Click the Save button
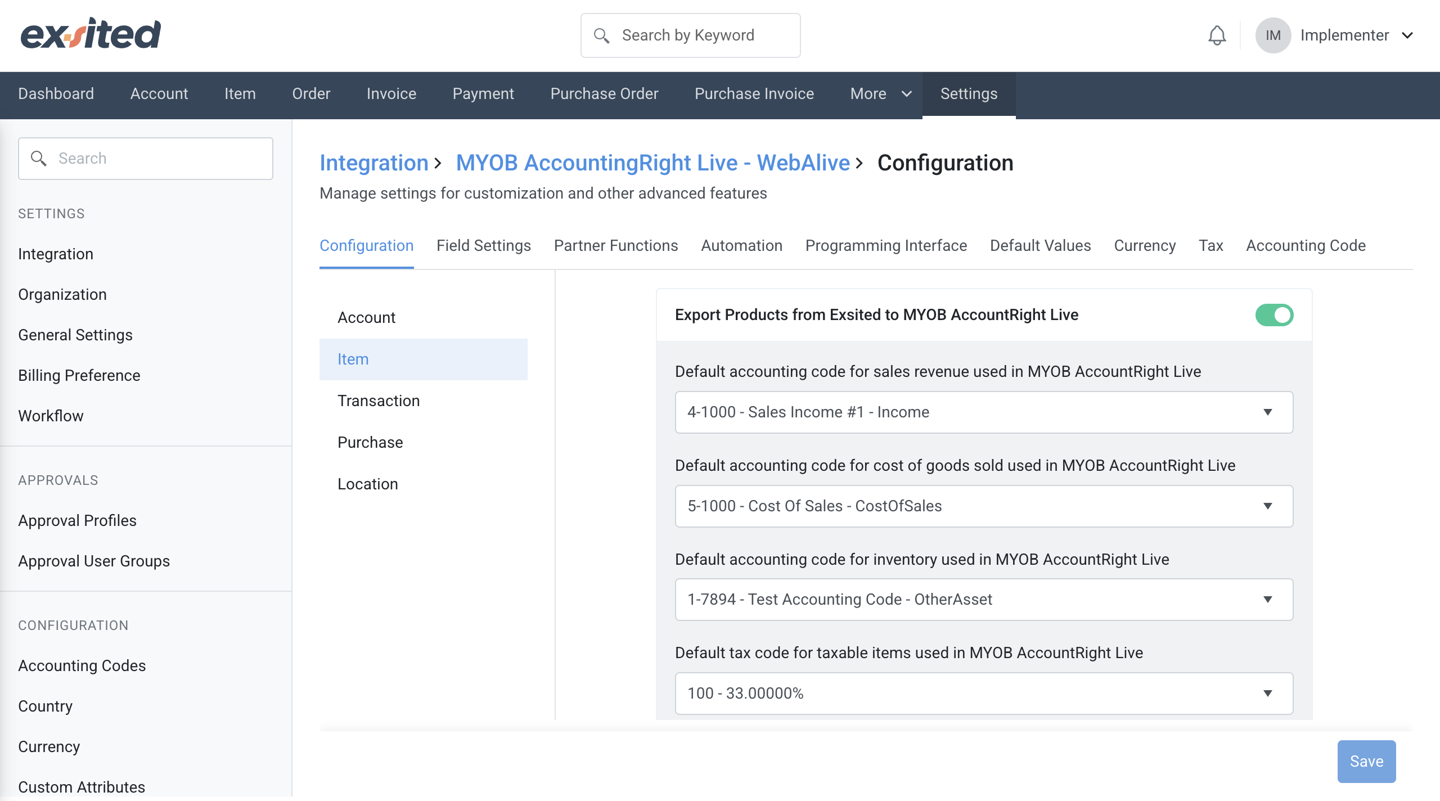1440x801 pixels. point(1367,762)
